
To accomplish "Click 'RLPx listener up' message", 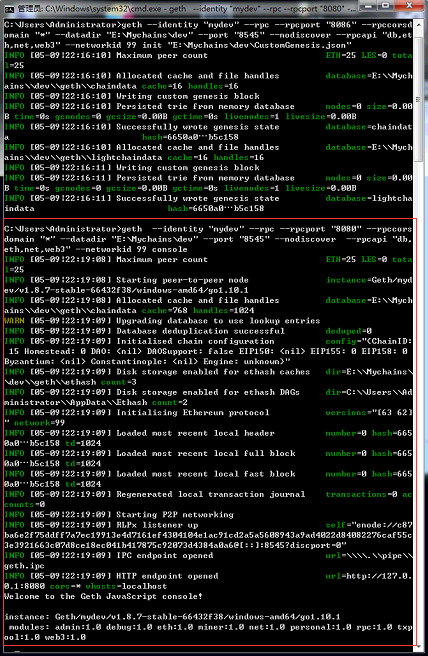I will click(157, 525).
